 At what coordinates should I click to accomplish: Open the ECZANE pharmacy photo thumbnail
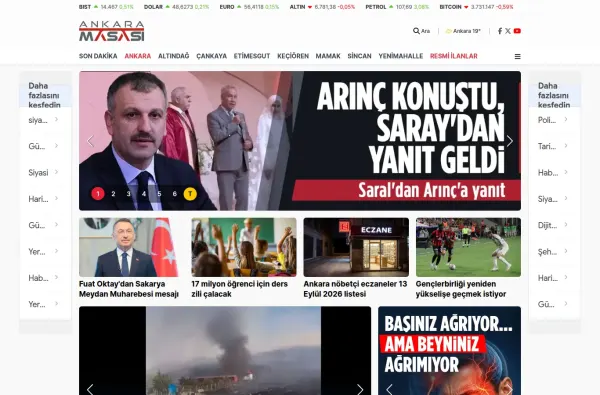coord(356,247)
